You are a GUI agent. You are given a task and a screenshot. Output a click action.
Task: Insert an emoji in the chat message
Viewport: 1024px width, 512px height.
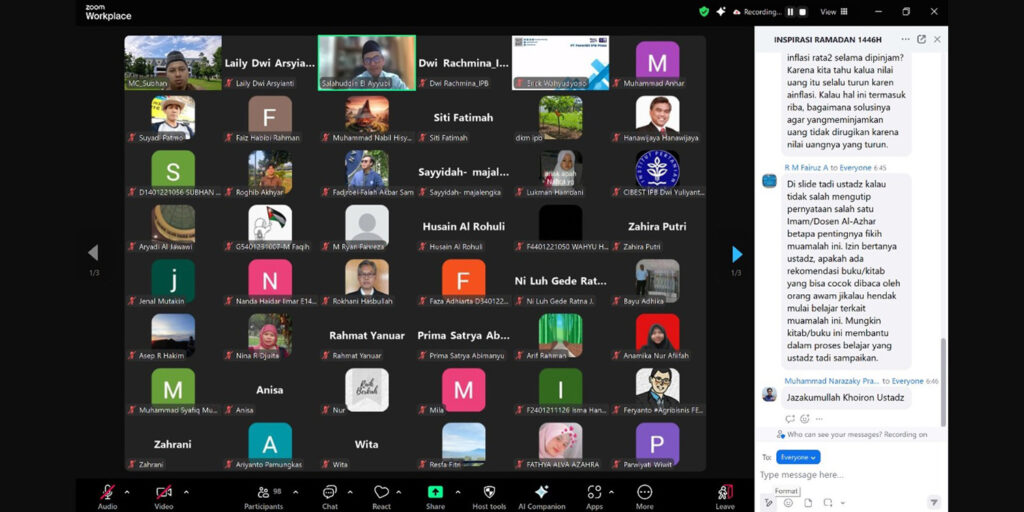point(788,502)
